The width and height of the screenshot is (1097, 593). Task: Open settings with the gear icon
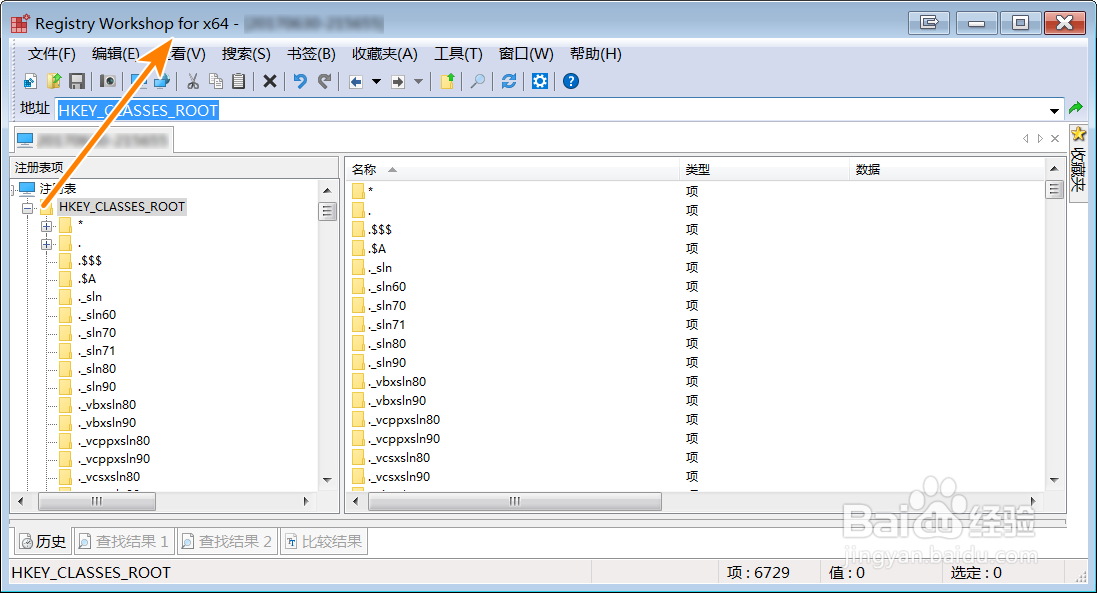tap(539, 81)
